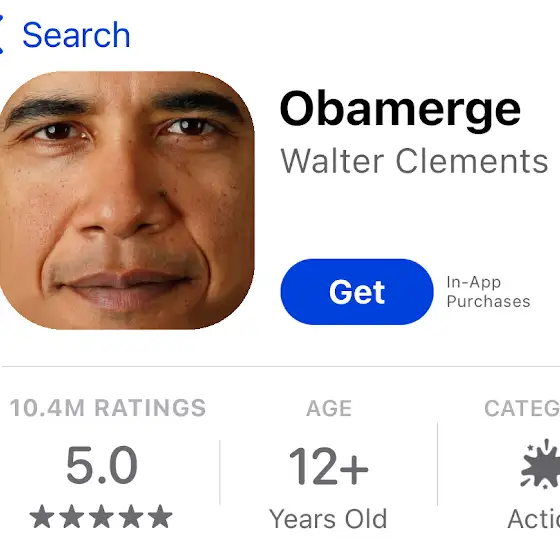
Task: Click the third rating star
Action: (x=101, y=516)
